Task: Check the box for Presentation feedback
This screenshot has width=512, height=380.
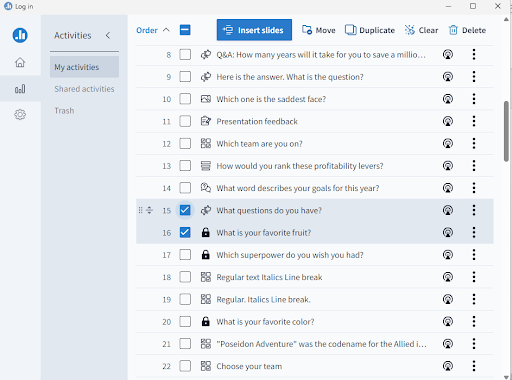Action: [185, 121]
